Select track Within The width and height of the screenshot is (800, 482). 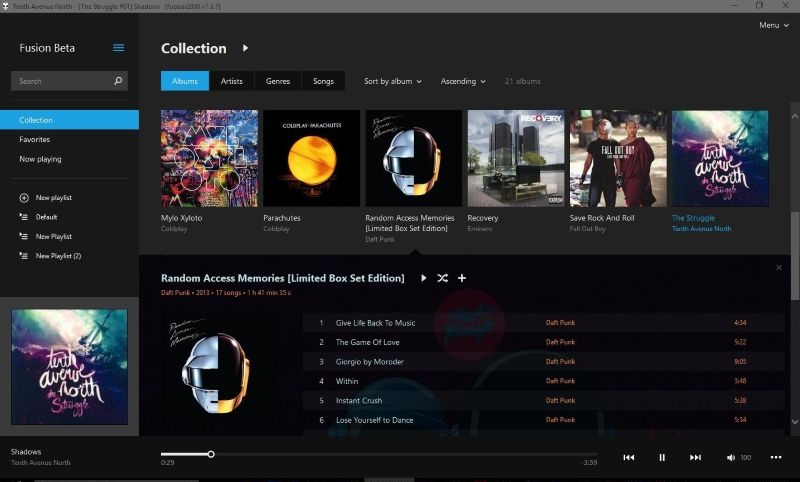point(543,381)
